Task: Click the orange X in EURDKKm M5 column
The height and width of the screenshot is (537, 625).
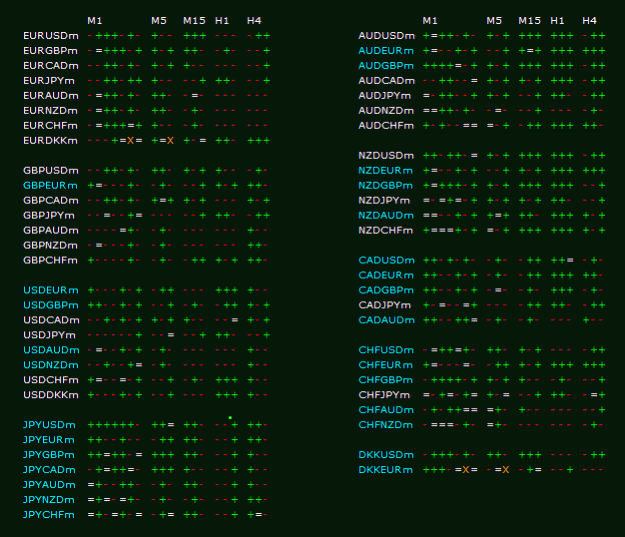Action: tap(170, 141)
